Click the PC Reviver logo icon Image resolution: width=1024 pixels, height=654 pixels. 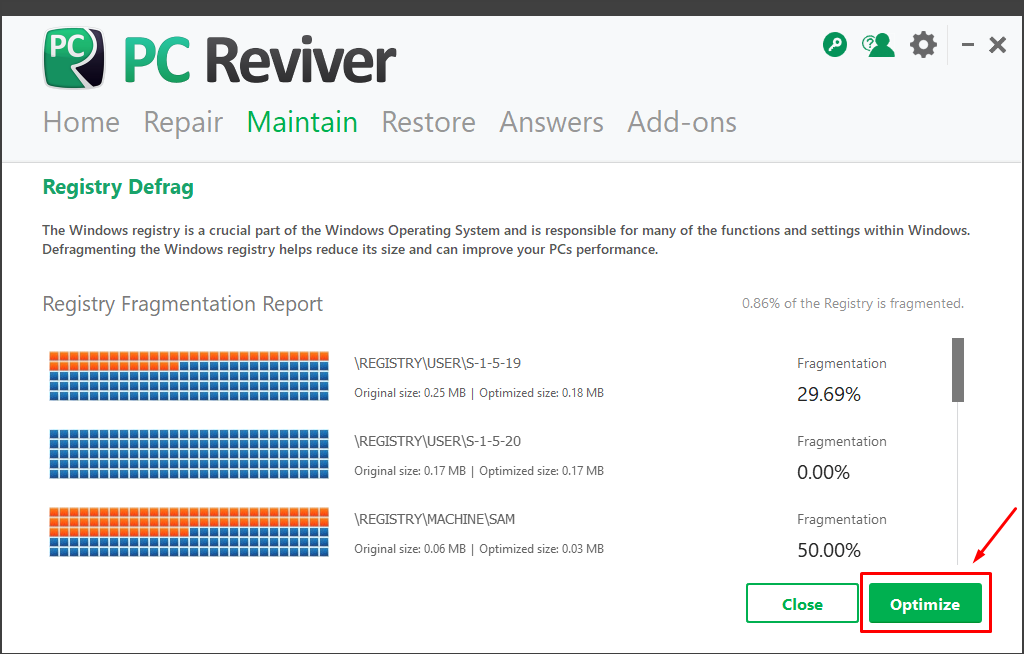(74, 57)
